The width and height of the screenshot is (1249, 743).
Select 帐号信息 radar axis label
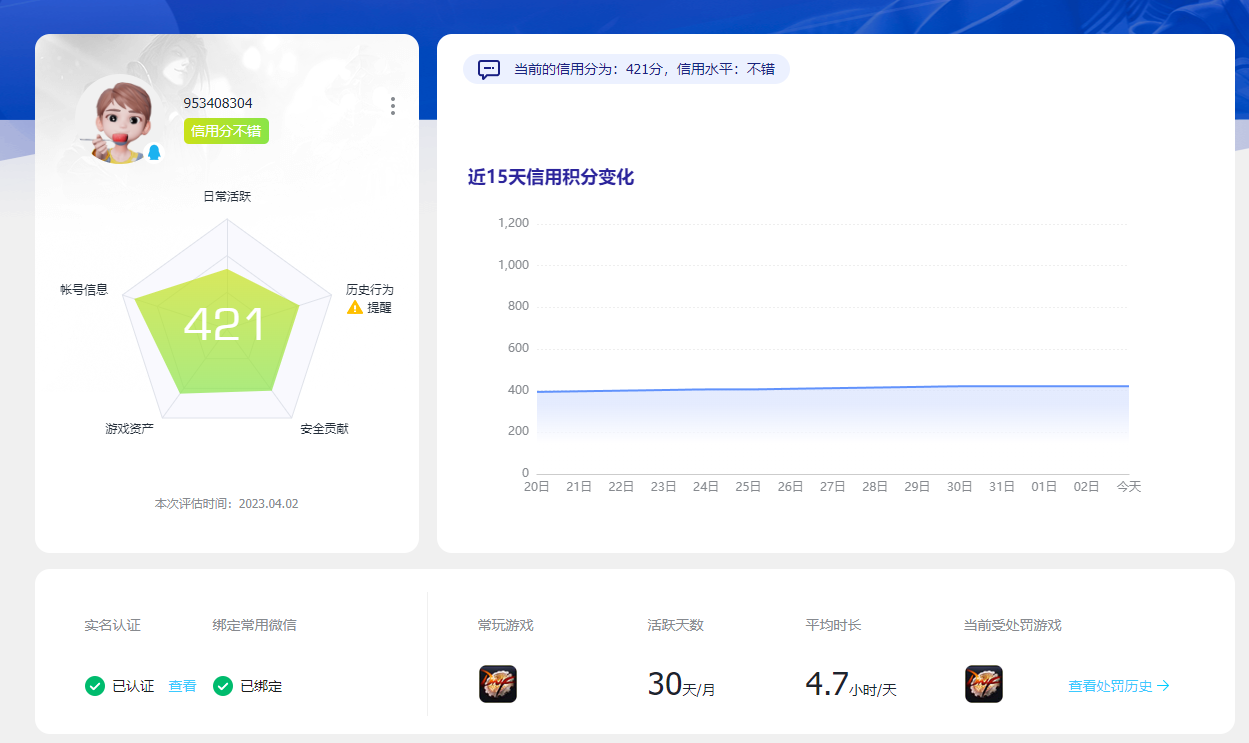[84, 290]
